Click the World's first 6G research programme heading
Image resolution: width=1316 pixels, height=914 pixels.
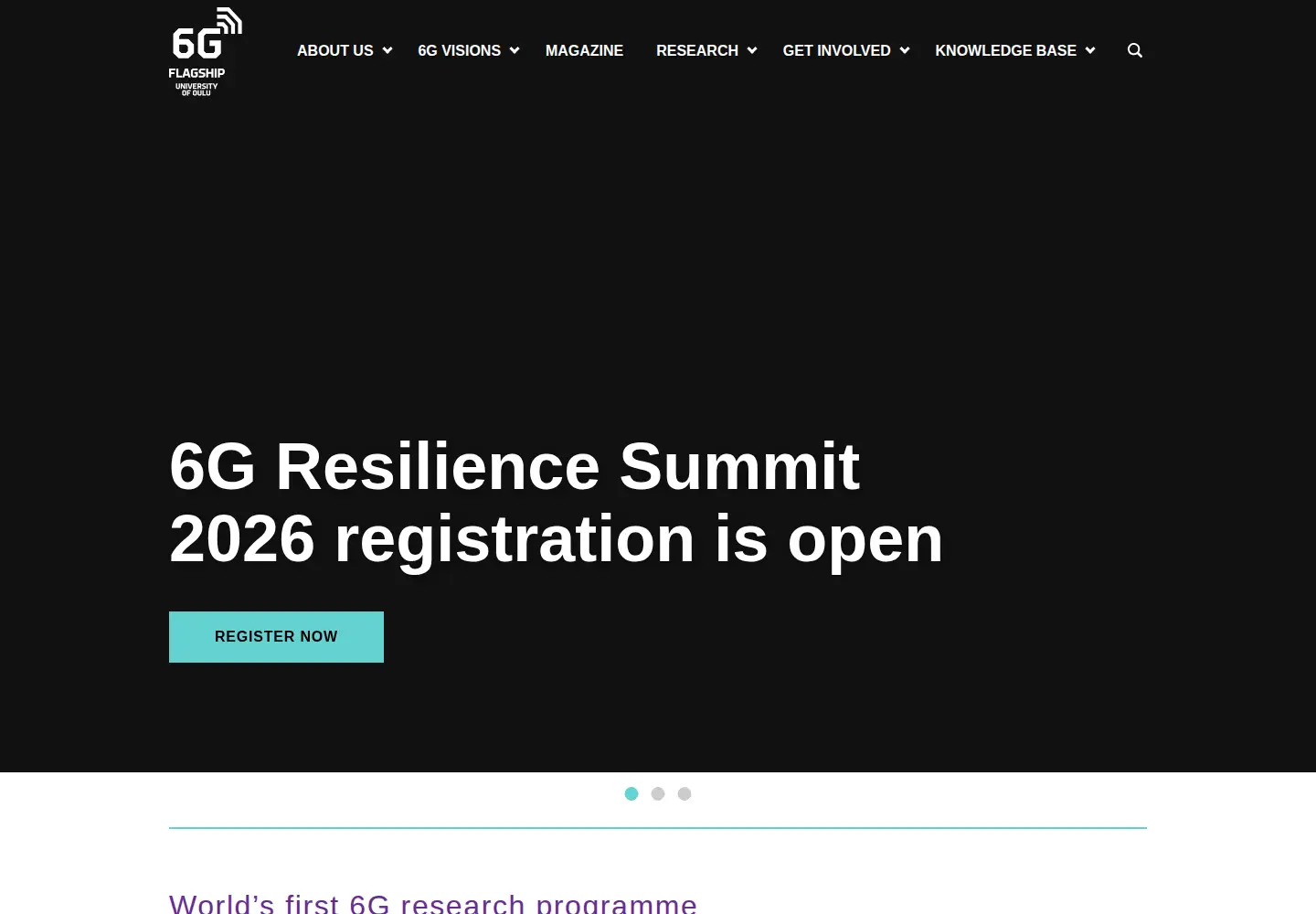pos(433,903)
